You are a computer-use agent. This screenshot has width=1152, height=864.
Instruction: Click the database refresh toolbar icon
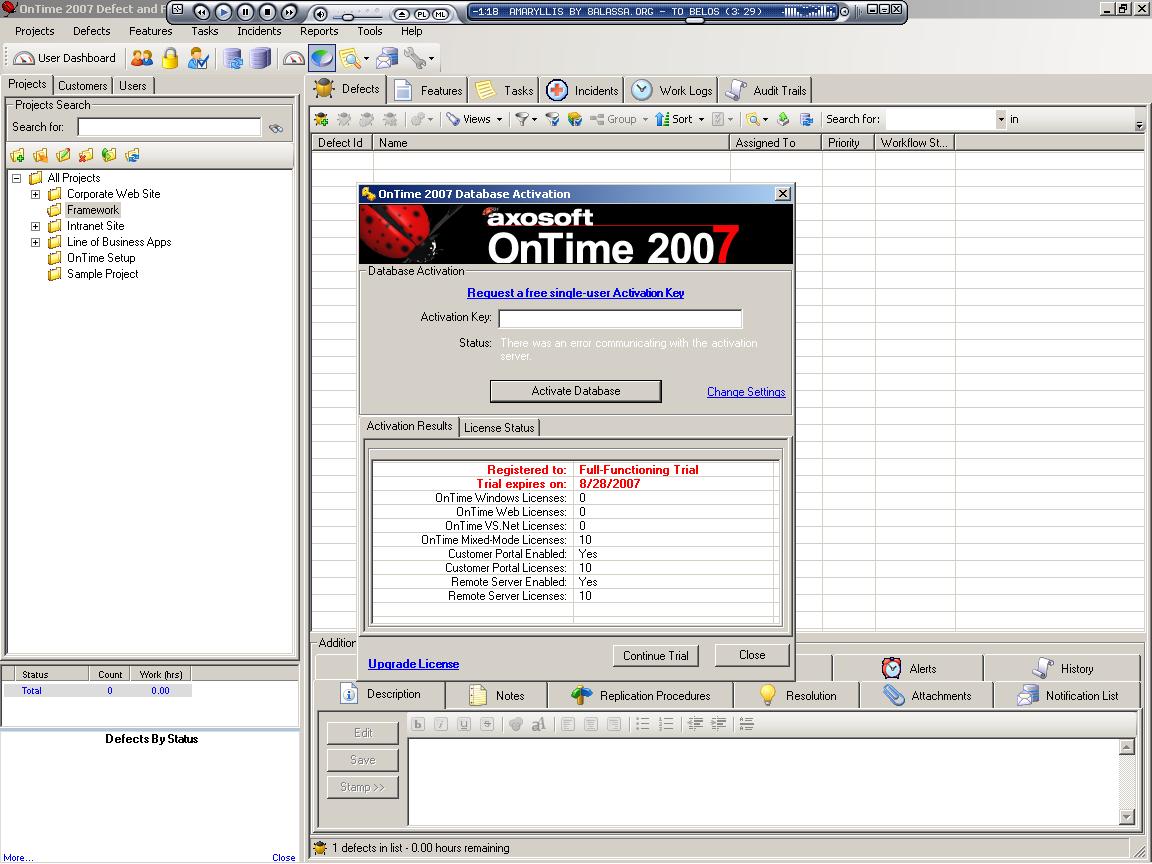[233, 58]
